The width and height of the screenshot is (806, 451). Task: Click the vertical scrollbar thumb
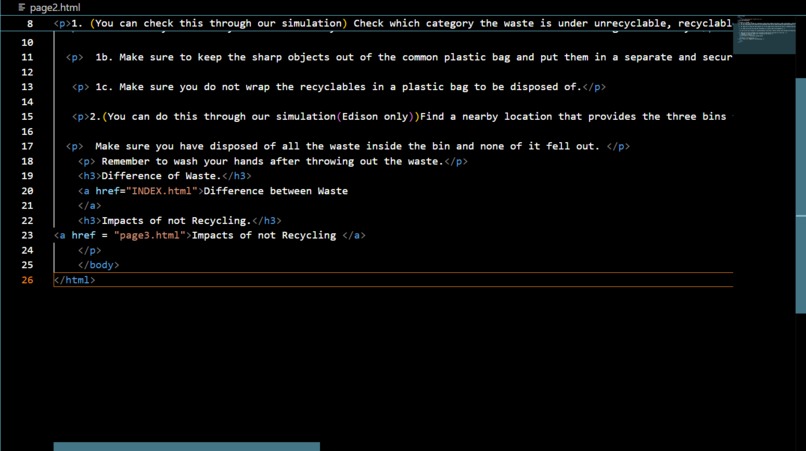point(800,195)
